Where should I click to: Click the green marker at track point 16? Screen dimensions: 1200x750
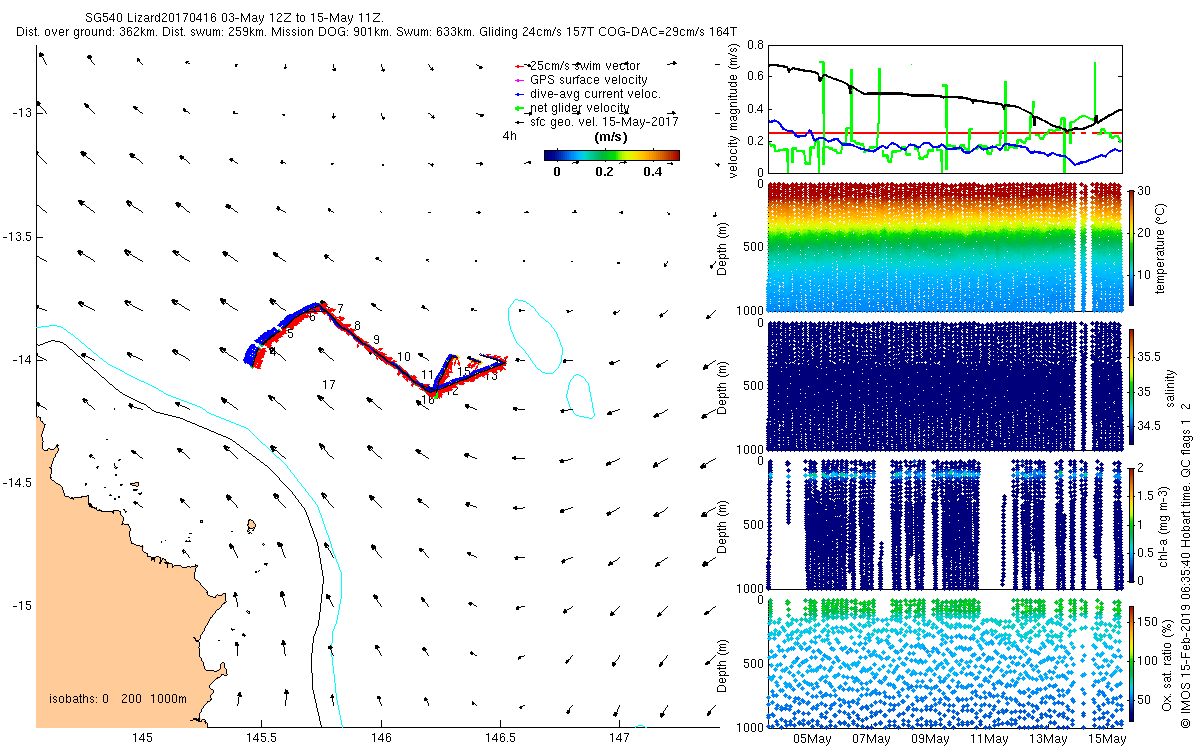coord(431,397)
